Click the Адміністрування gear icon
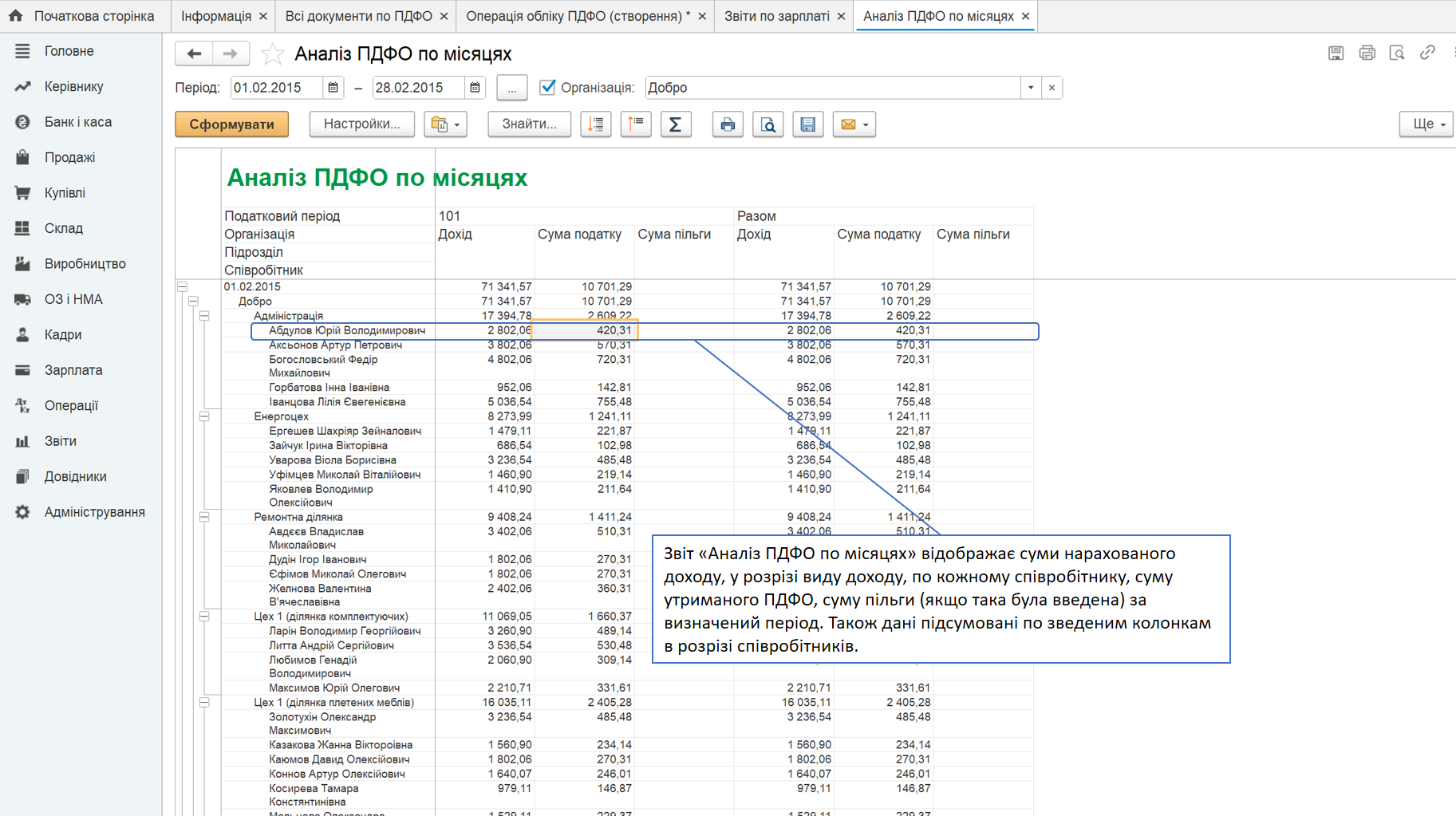 (x=22, y=512)
